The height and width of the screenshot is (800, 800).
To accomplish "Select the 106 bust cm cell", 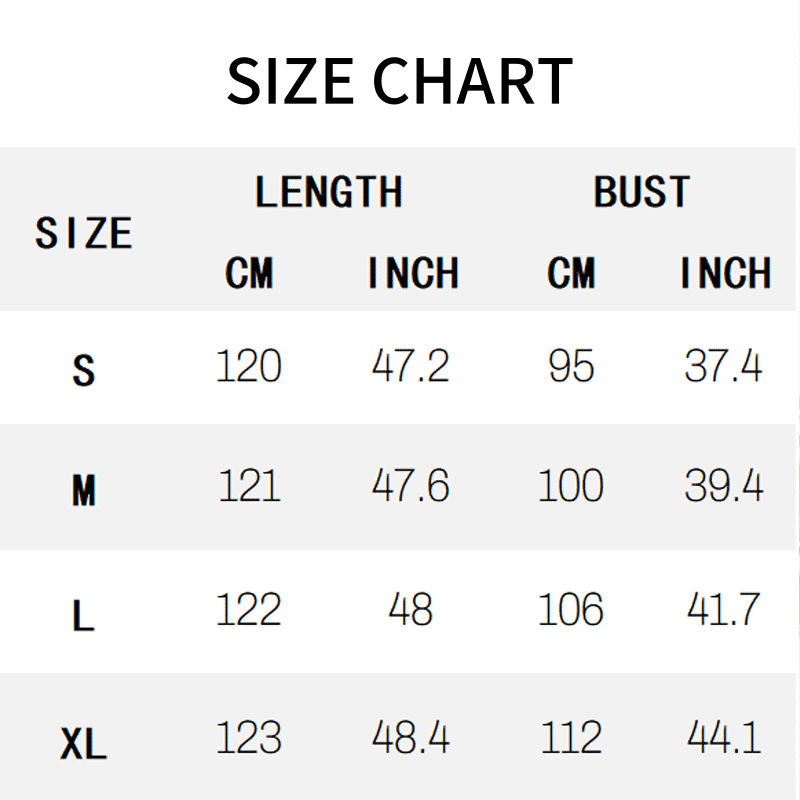I will coord(571,609).
